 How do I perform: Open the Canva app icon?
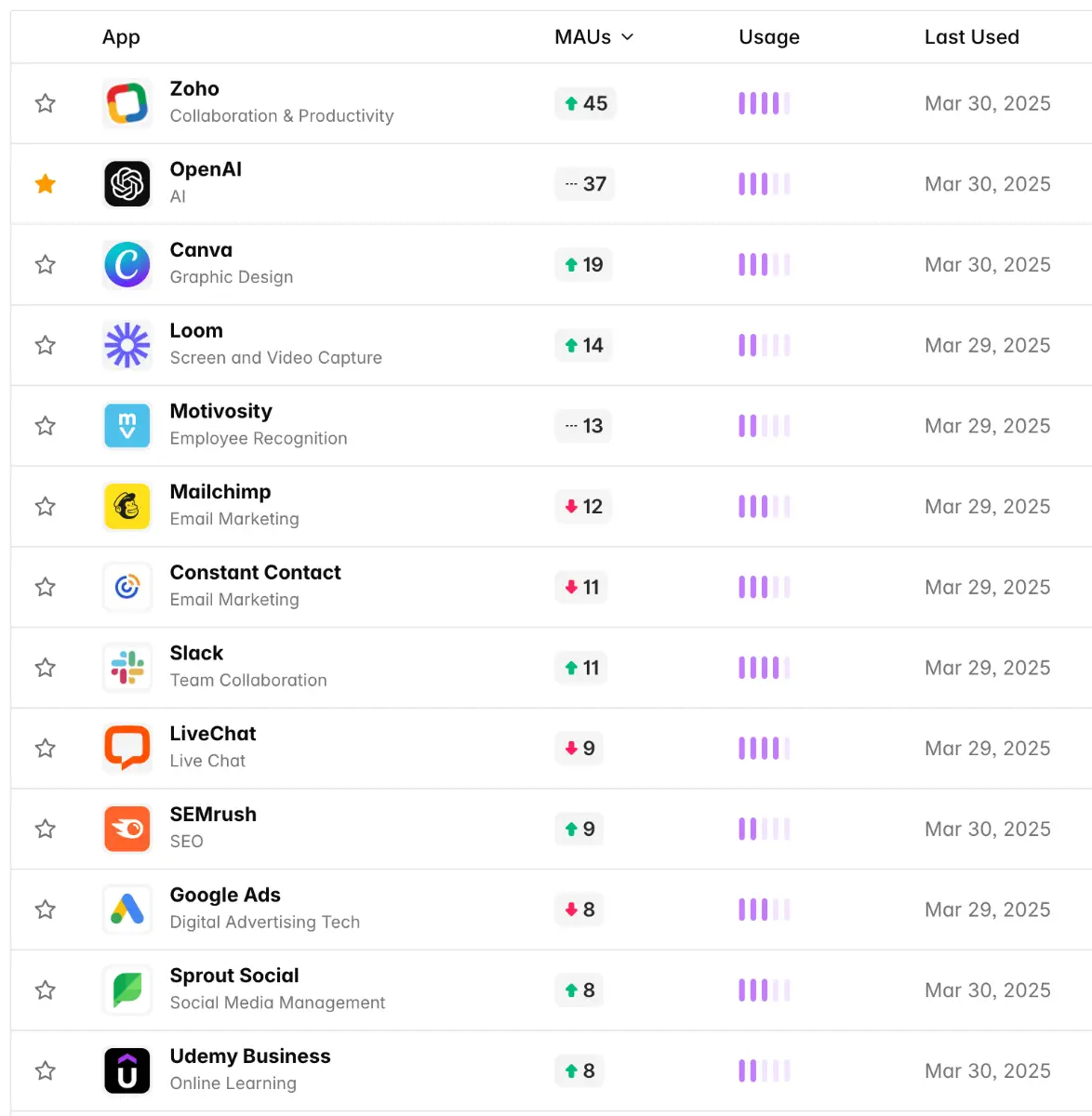click(127, 265)
